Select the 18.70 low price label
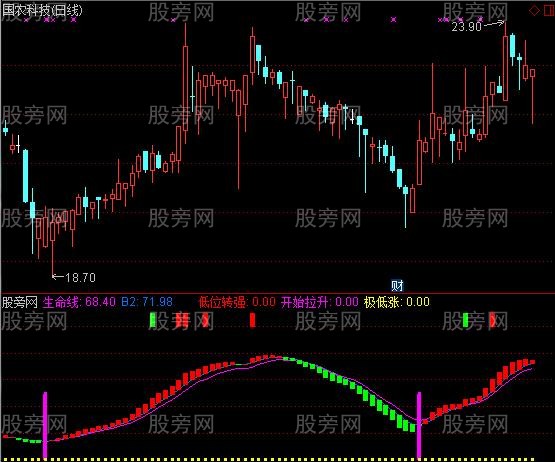555x462 pixels. click(x=80, y=277)
